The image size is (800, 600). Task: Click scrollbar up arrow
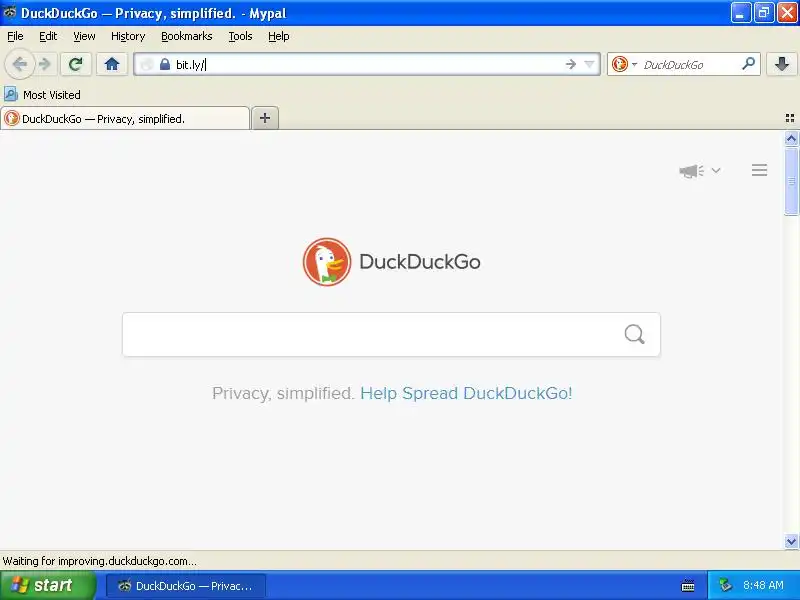point(791,138)
